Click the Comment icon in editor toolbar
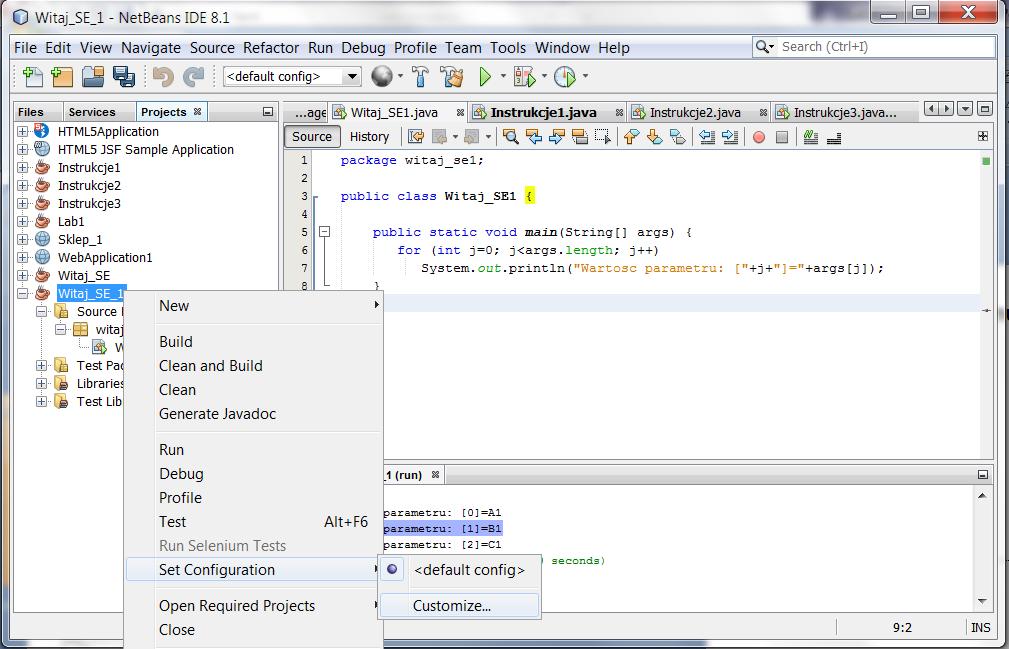1009x649 pixels. [811, 136]
